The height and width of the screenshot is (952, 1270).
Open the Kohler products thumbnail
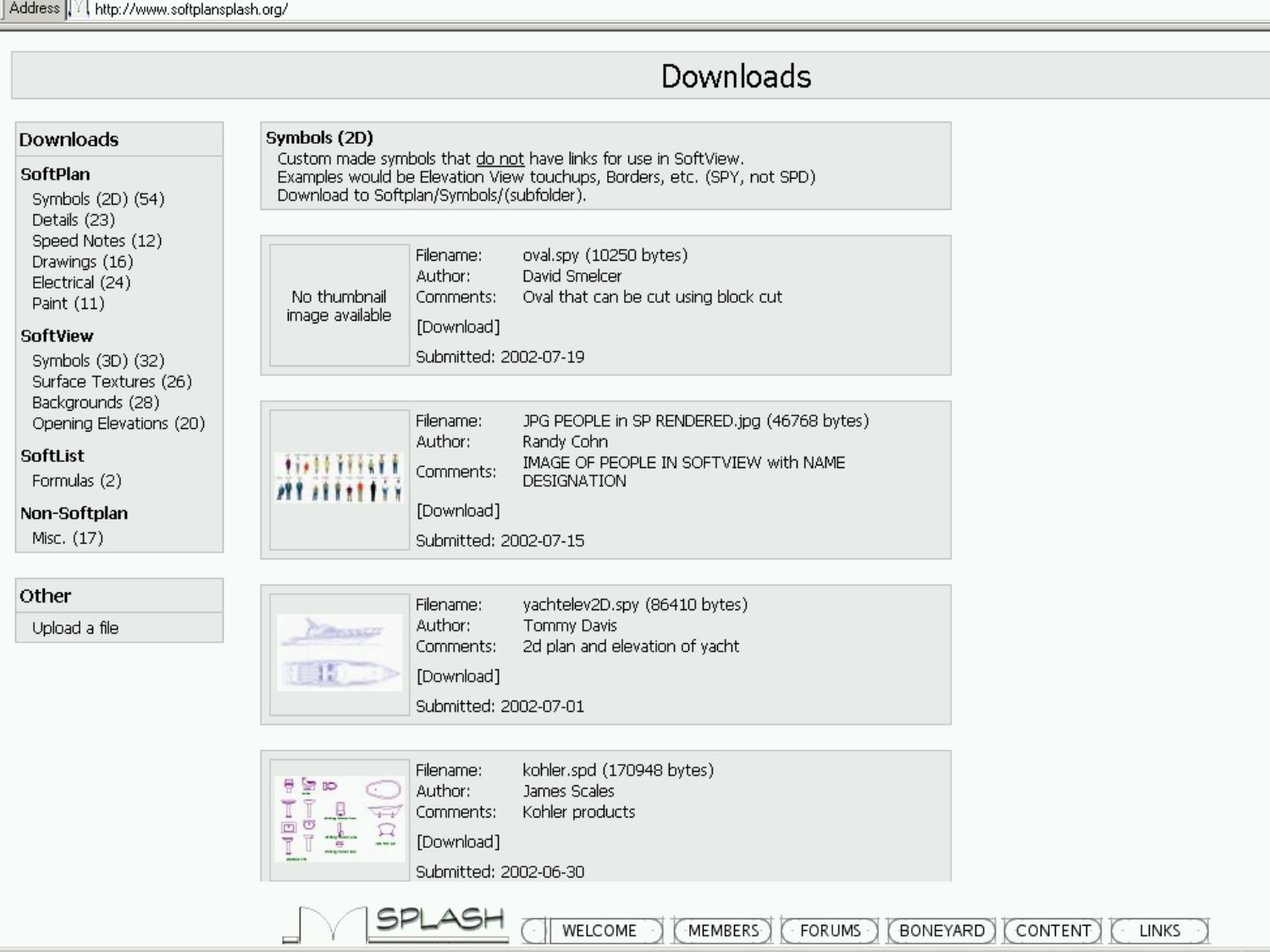point(340,818)
